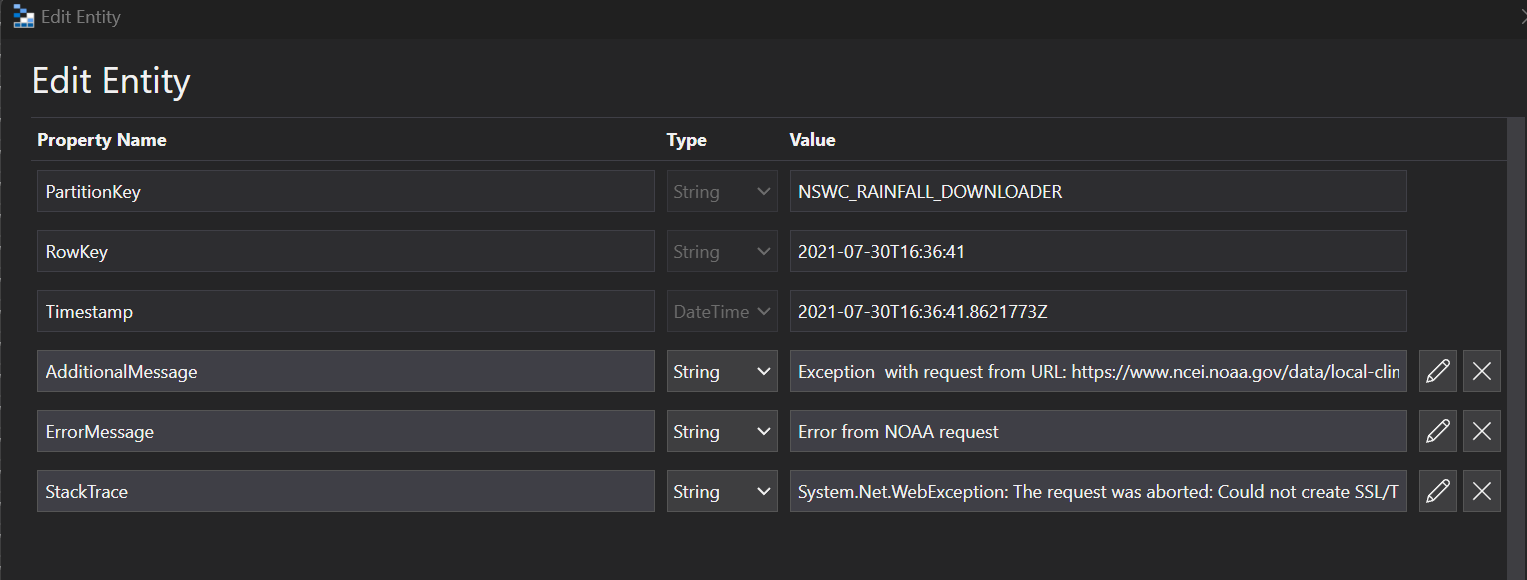This screenshot has height=580, width=1527.
Task: Click the disabled RowKey type dropdown
Action: [722, 251]
